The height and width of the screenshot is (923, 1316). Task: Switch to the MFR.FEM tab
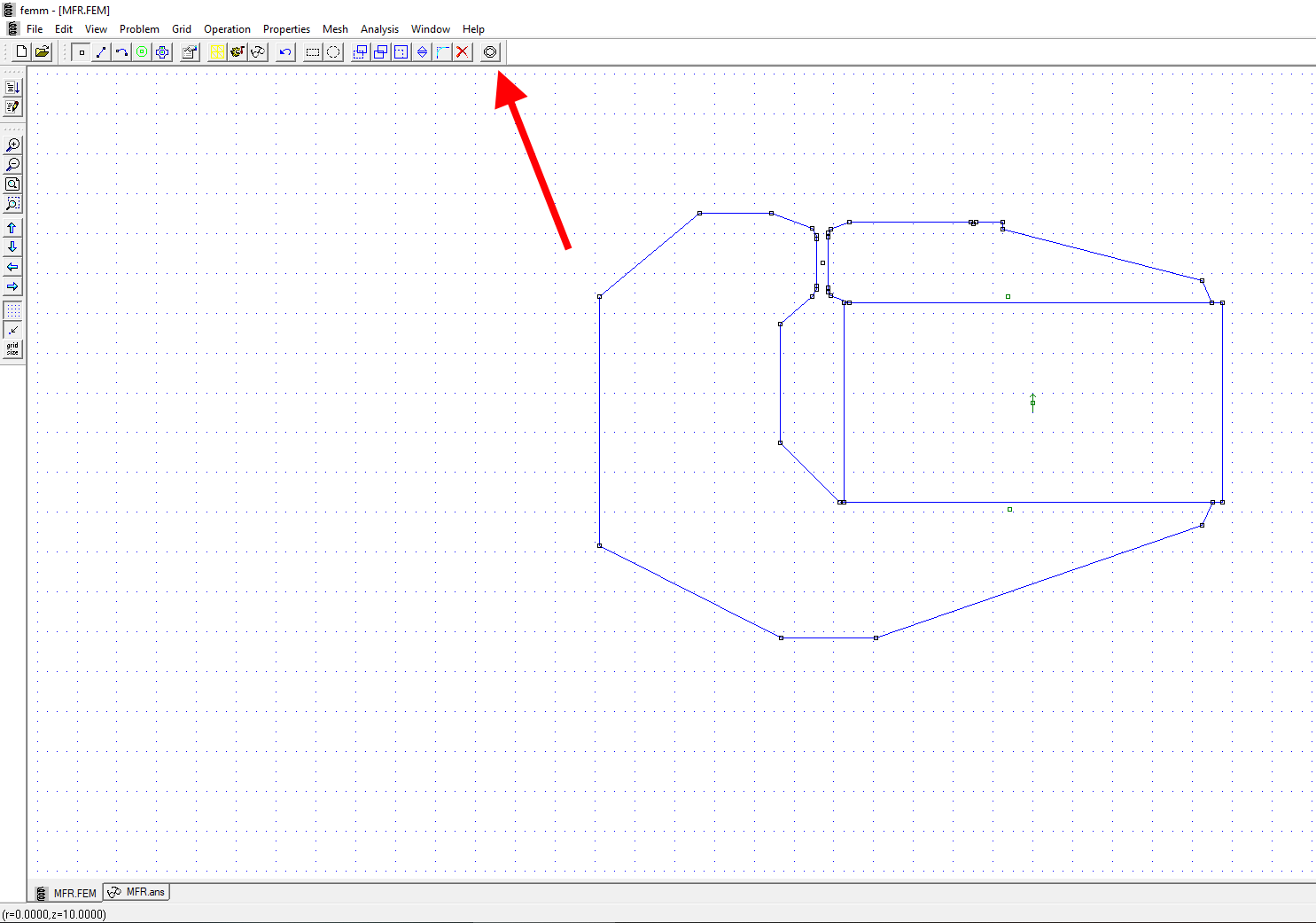pos(67,893)
